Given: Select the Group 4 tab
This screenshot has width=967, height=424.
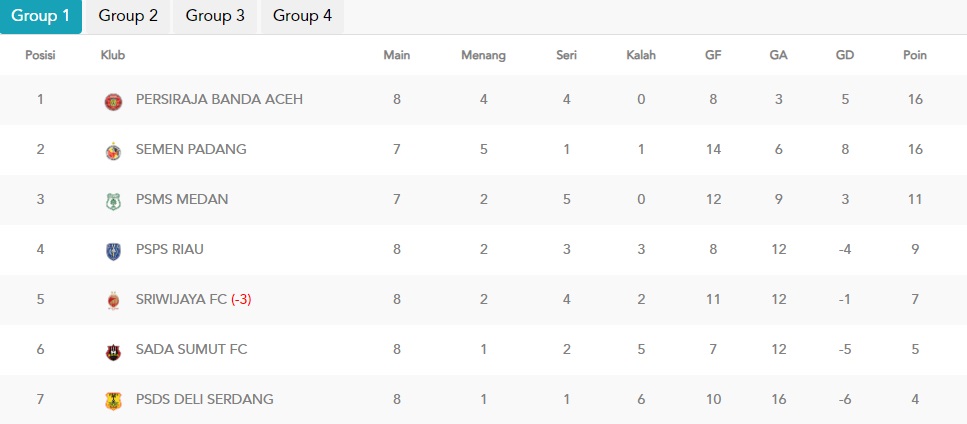Looking at the screenshot, I should [x=302, y=17].
